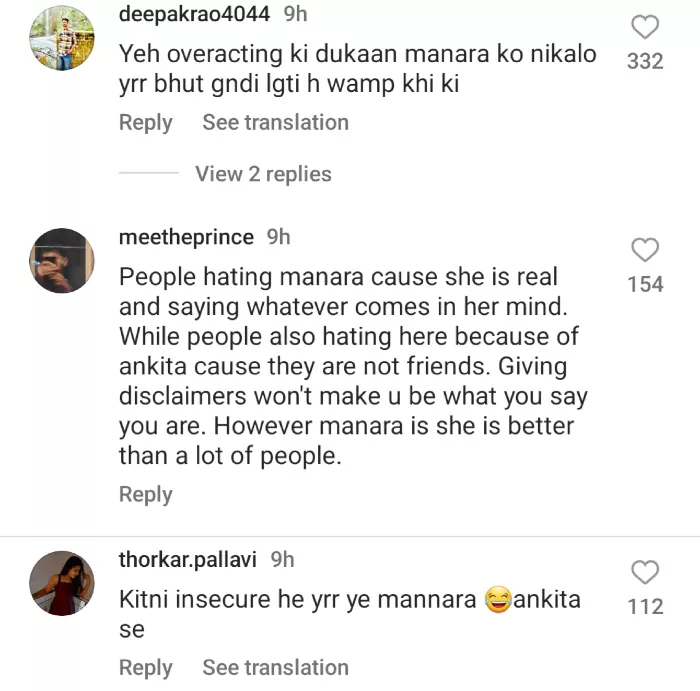Reply to meetheprince's comment

point(145,494)
